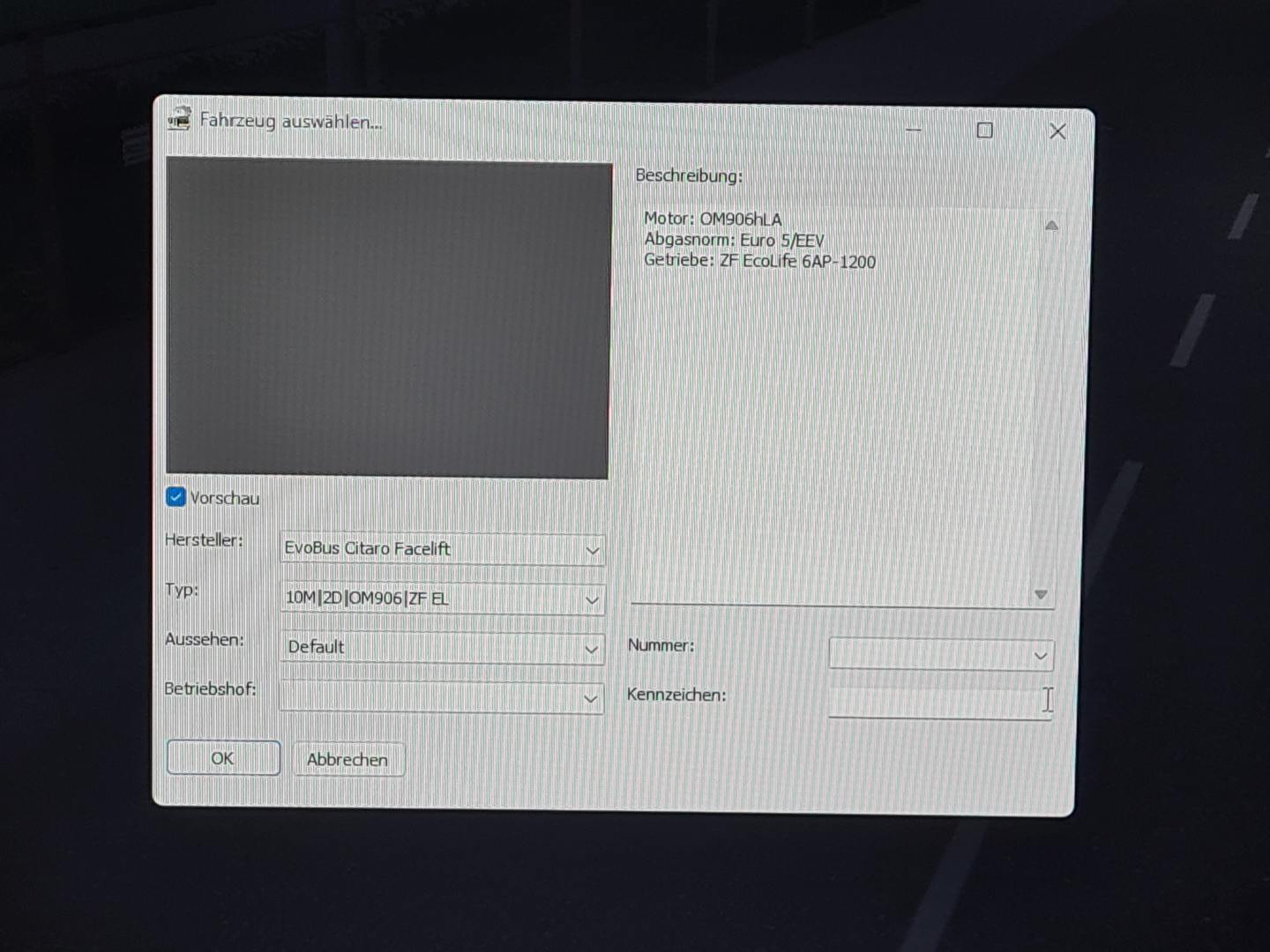Click the description scrollbar's up arrow
This screenshot has height=952, width=1270.
1051,226
